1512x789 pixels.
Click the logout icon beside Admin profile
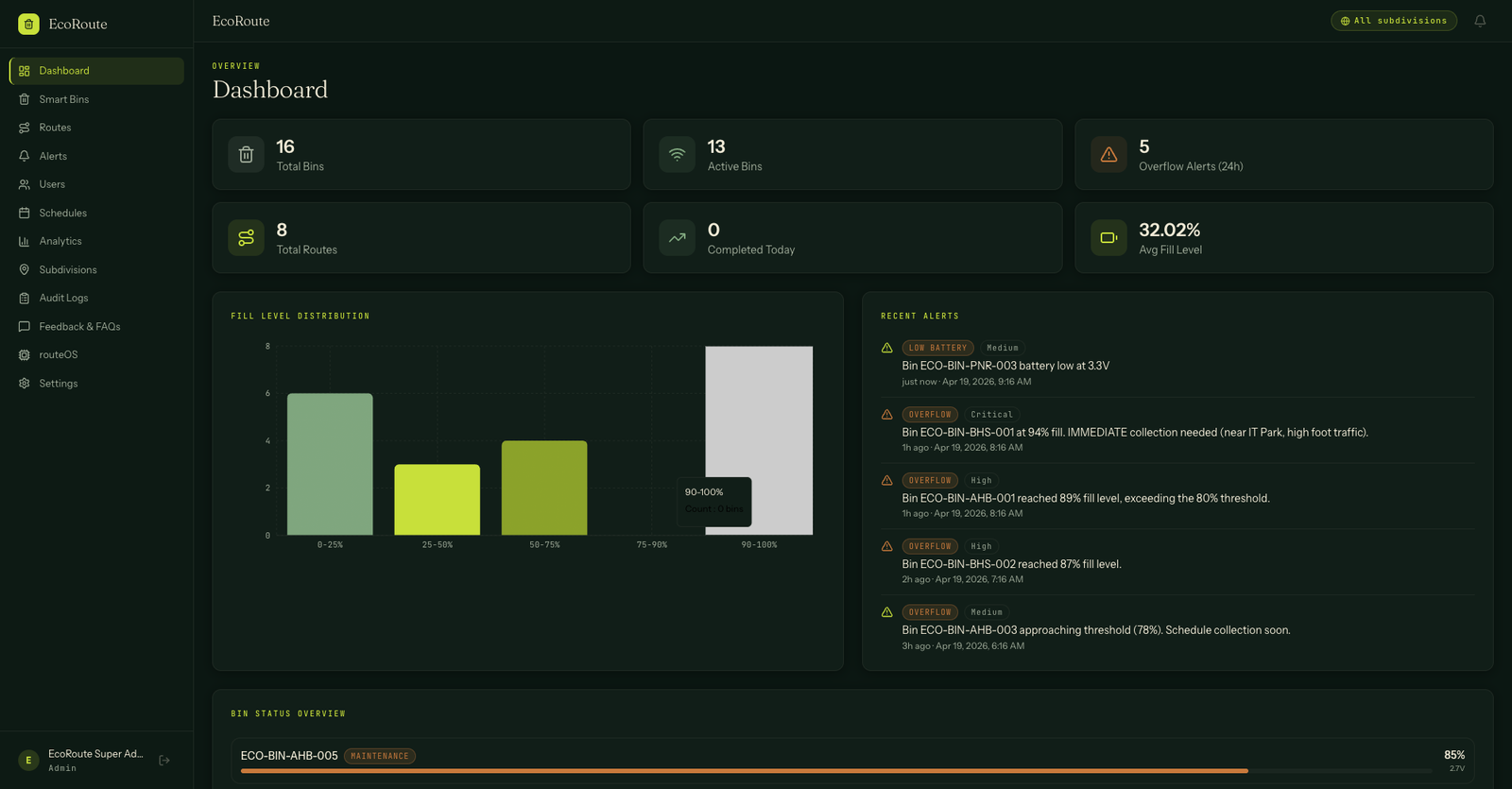(x=164, y=760)
